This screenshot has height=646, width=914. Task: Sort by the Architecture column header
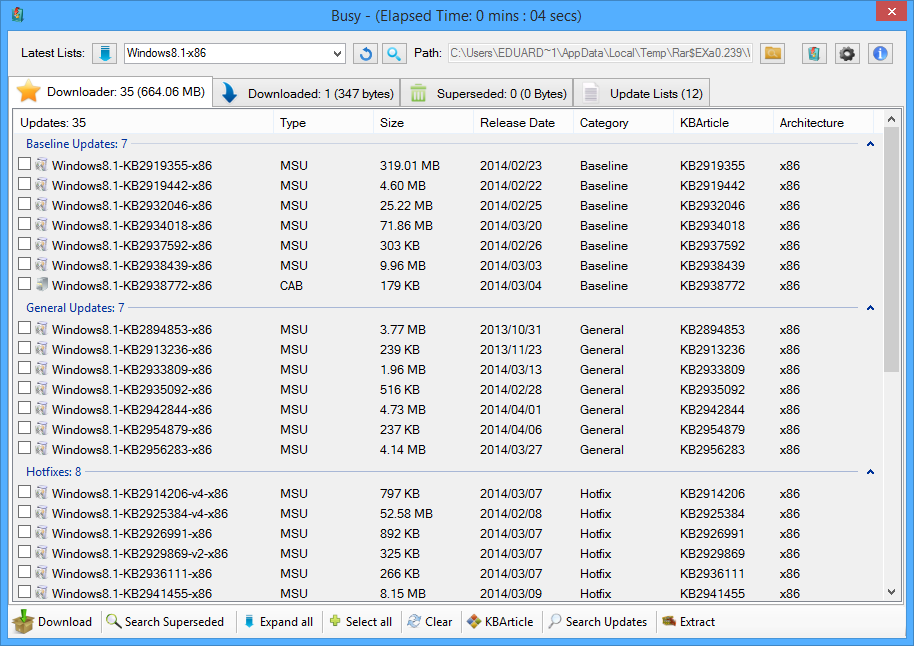pos(824,123)
